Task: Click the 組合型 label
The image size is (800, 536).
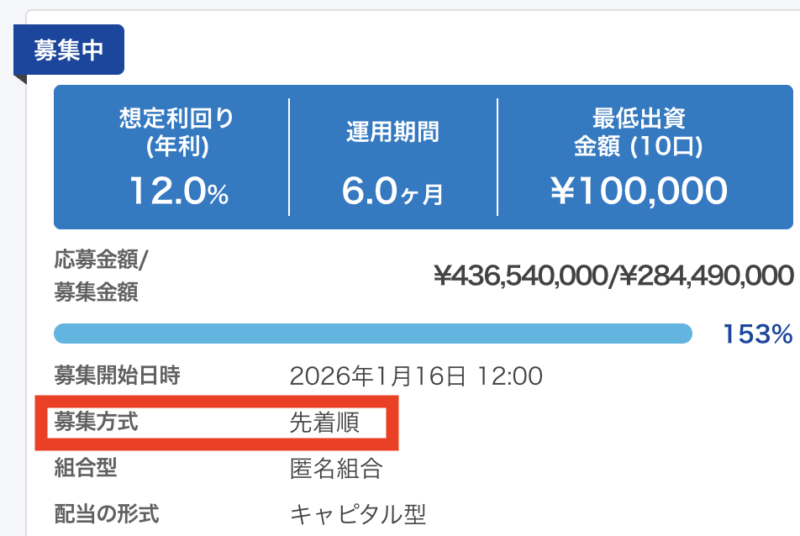Action: click(85, 468)
